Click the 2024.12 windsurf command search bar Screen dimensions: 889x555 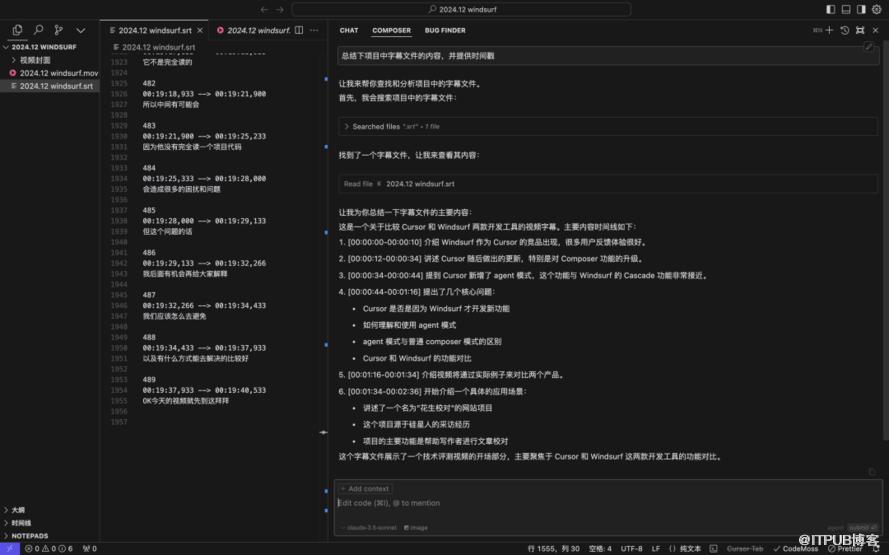pyautogui.click(x=461, y=9)
